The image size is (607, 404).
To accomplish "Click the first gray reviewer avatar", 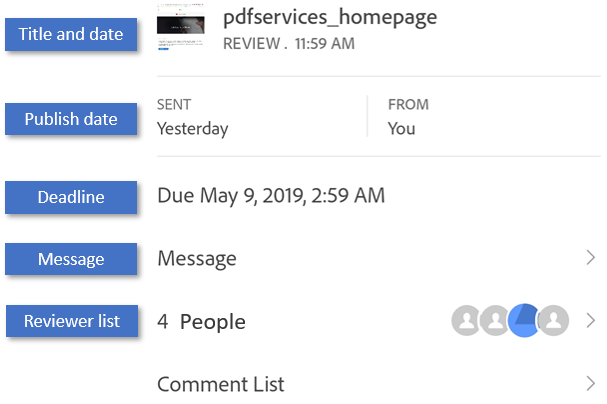I will tap(466, 321).
